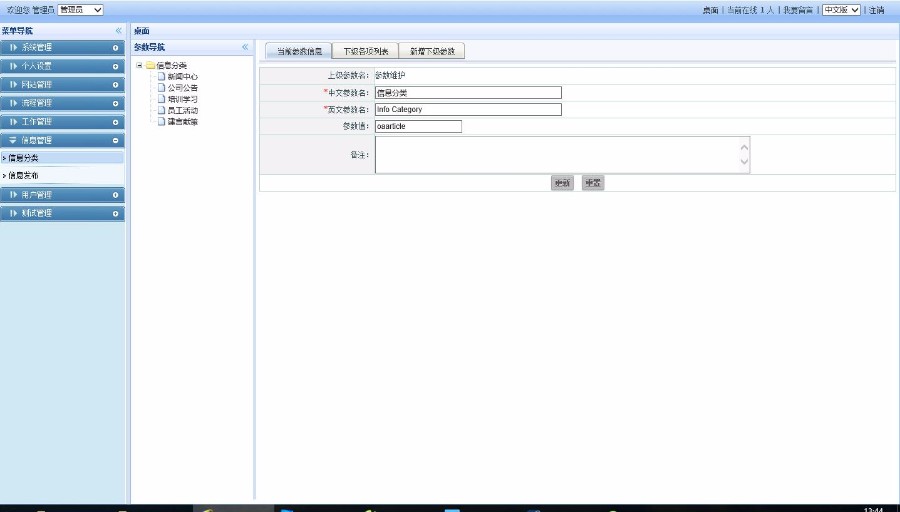Click the 桌面 link in the top bar
The image size is (900, 512).
click(711, 10)
